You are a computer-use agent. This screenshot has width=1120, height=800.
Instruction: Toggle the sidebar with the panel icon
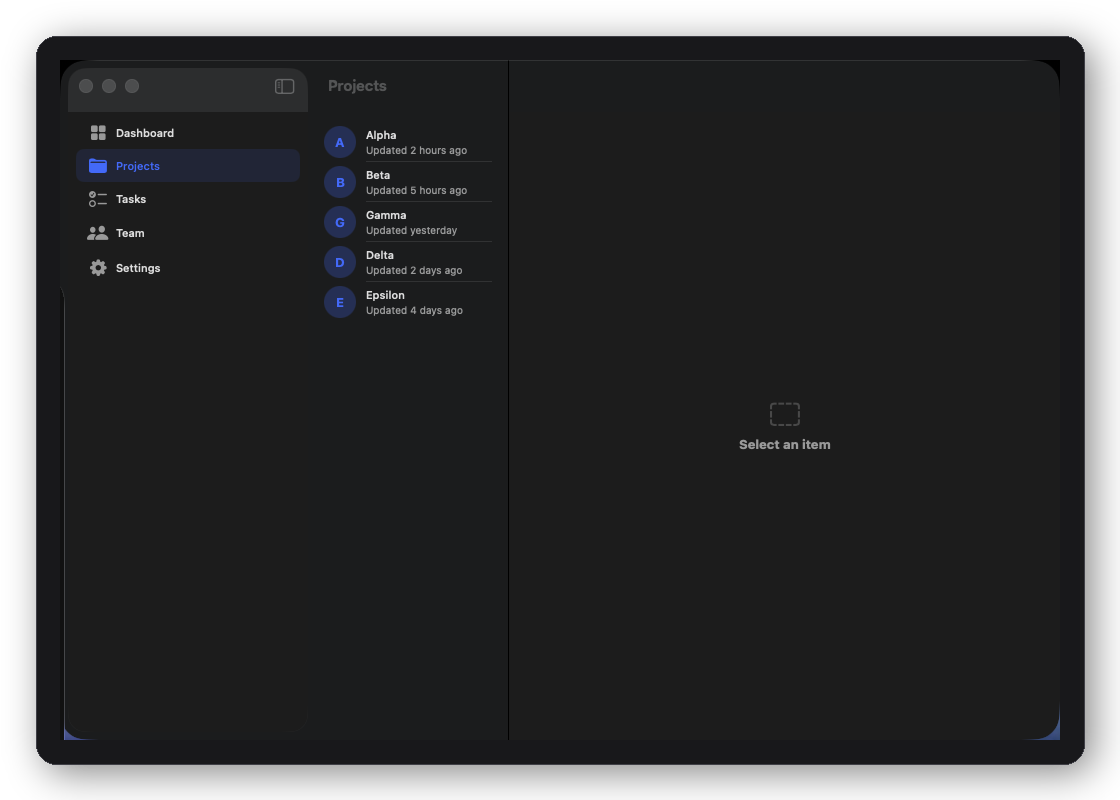pos(284,86)
